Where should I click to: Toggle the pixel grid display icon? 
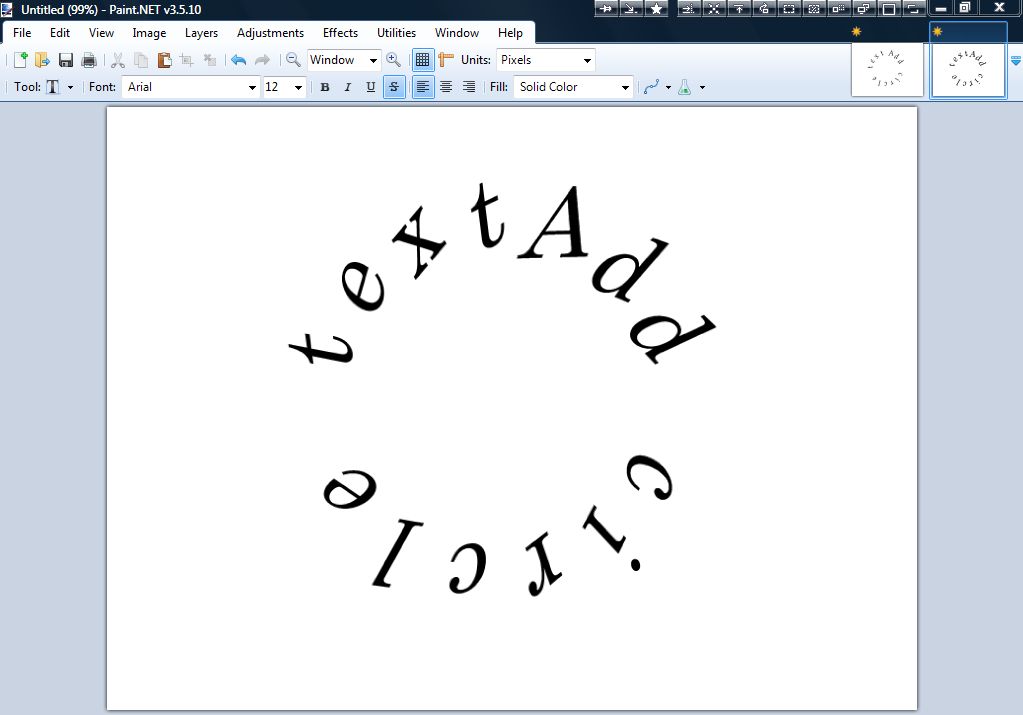tap(423, 60)
